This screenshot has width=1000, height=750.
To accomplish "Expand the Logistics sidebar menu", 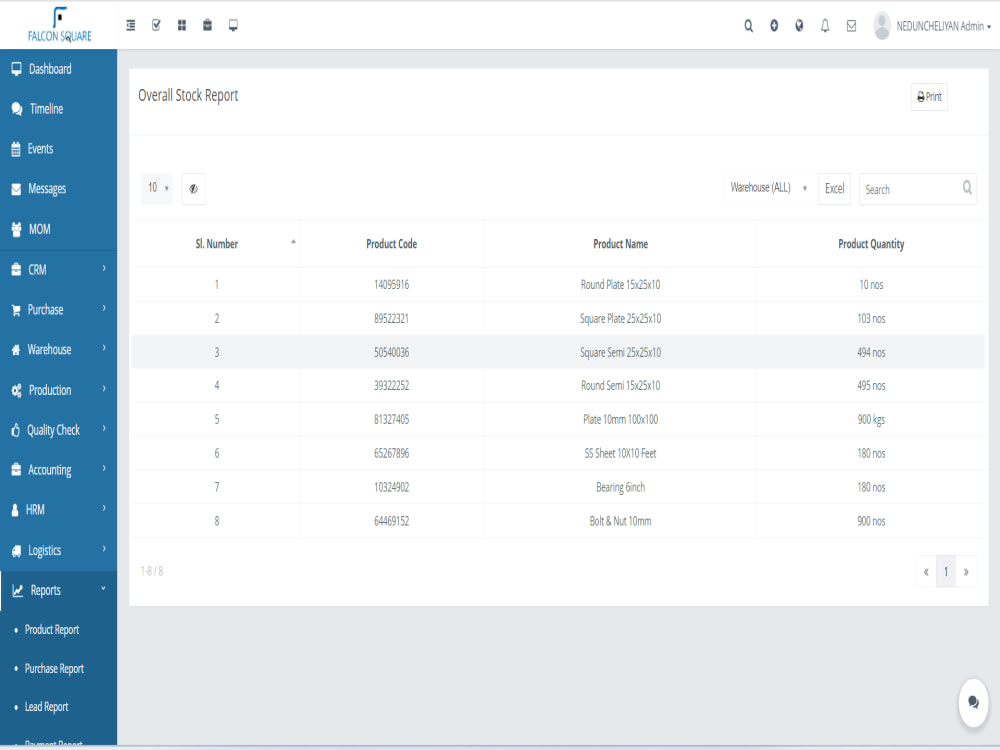I will click(x=59, y=550).
